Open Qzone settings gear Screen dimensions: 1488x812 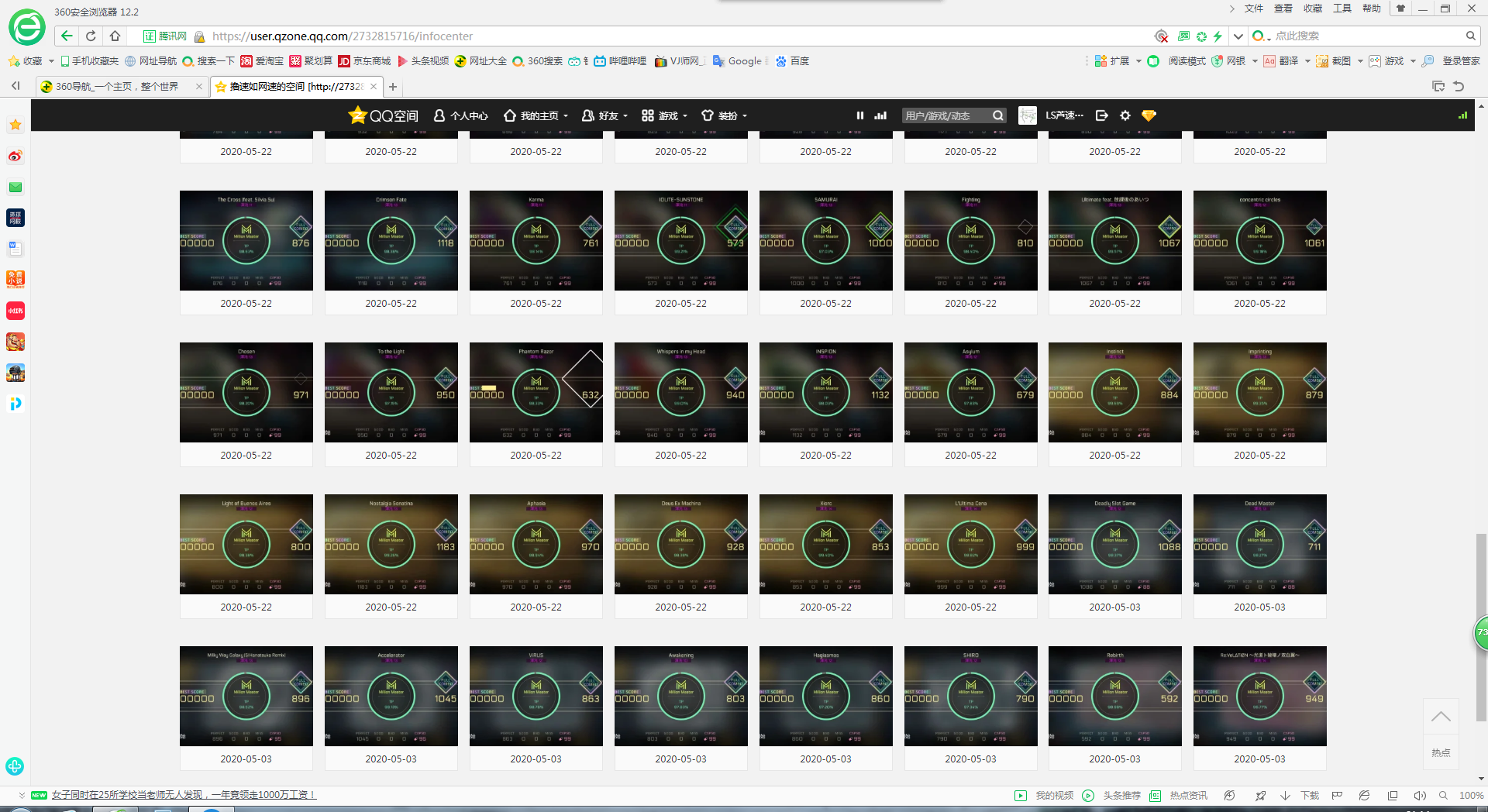(1125, 115)
